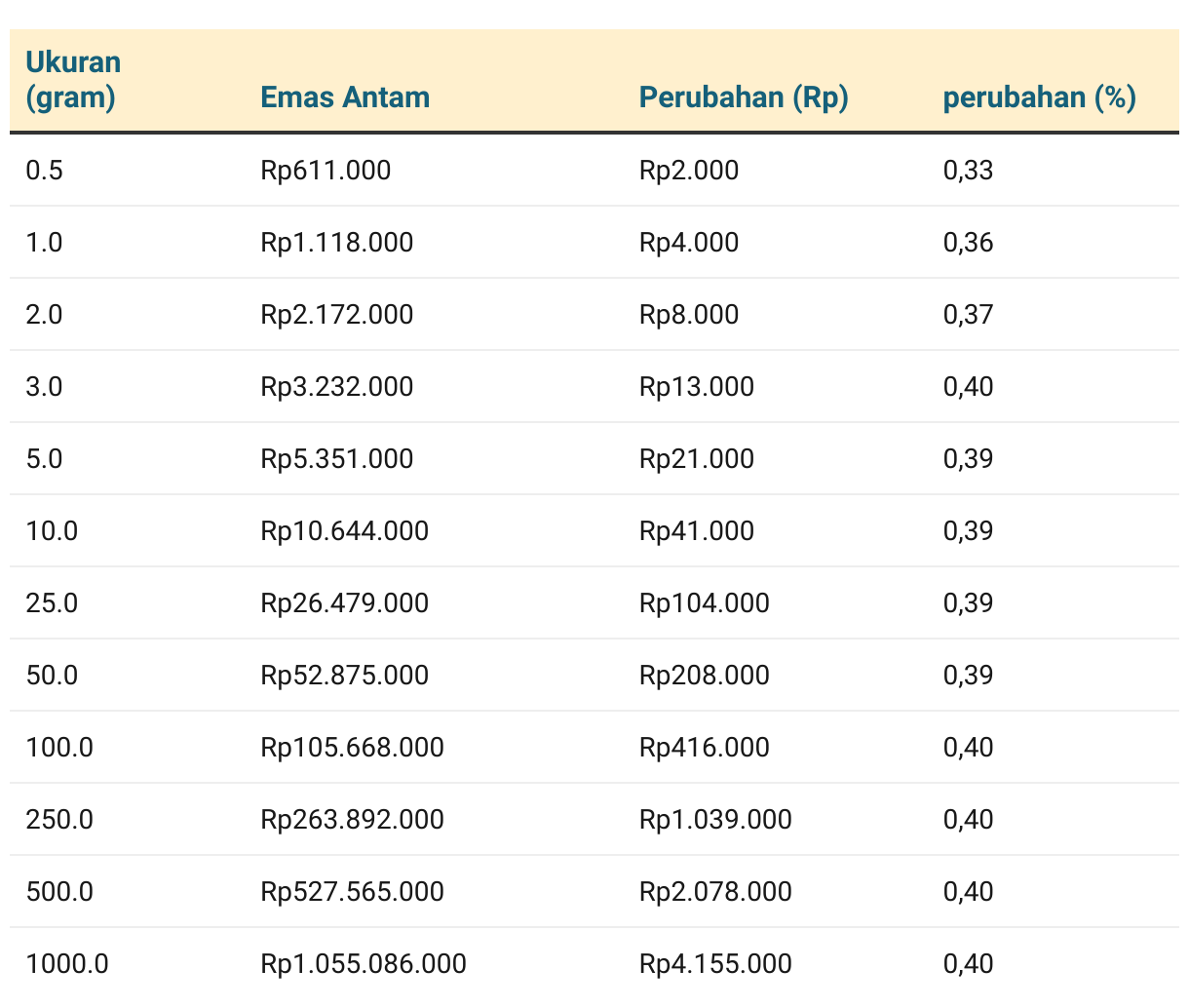Click the 1000.0 gram size cell

(67, 964)
